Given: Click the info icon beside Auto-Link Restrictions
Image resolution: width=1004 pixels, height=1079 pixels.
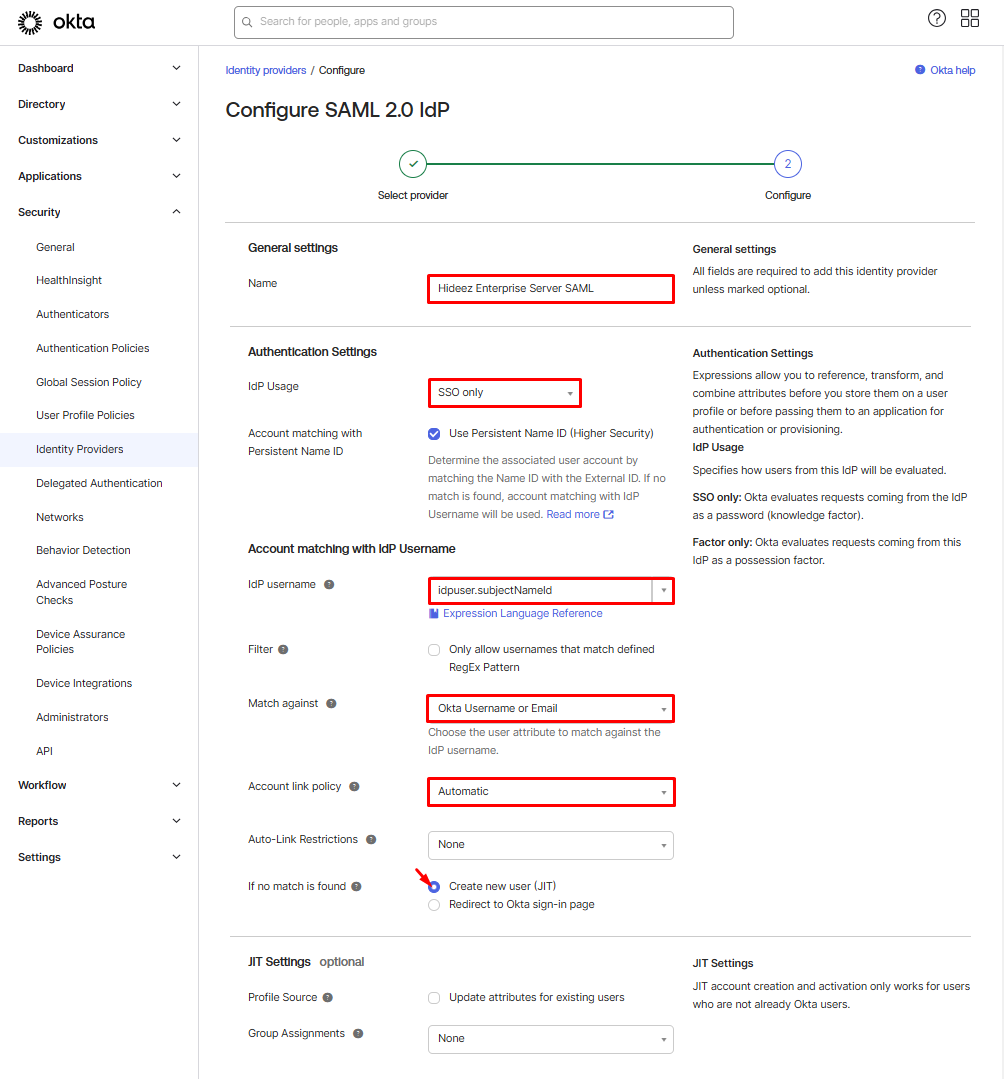Looking at the screenshot, I should click(371, 839).
